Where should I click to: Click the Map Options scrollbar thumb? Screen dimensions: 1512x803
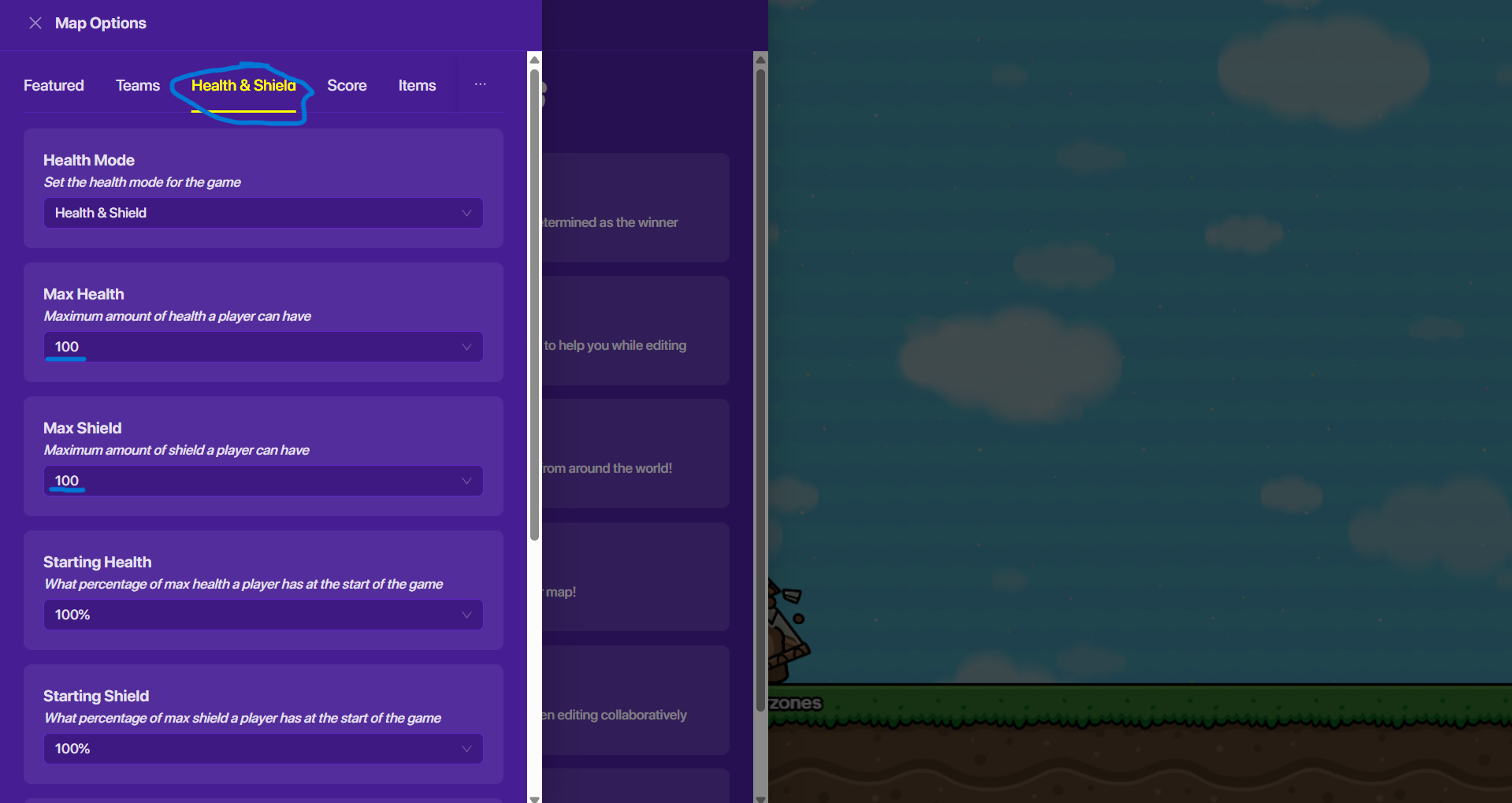[534, 303]
